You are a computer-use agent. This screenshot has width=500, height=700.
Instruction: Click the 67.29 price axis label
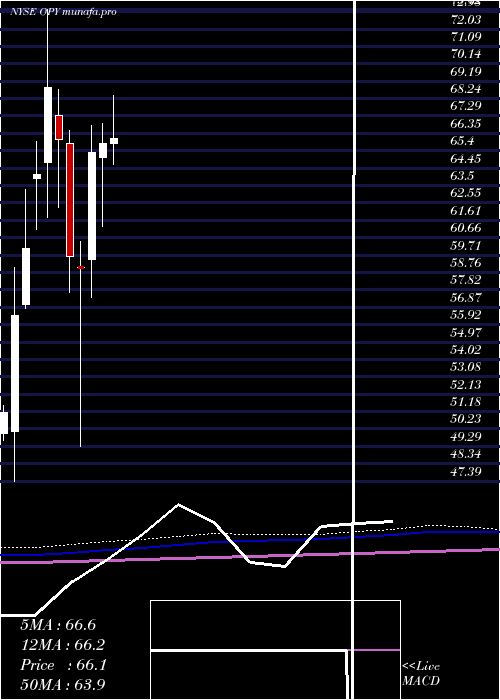point(466,106)
